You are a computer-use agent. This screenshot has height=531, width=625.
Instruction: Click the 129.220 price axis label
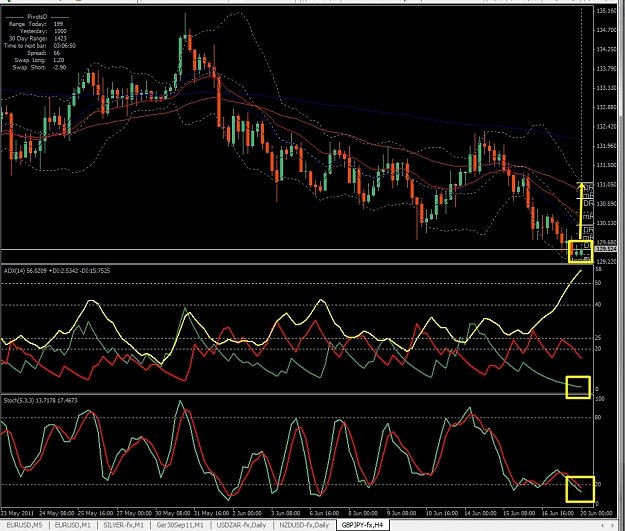point(606,262)
